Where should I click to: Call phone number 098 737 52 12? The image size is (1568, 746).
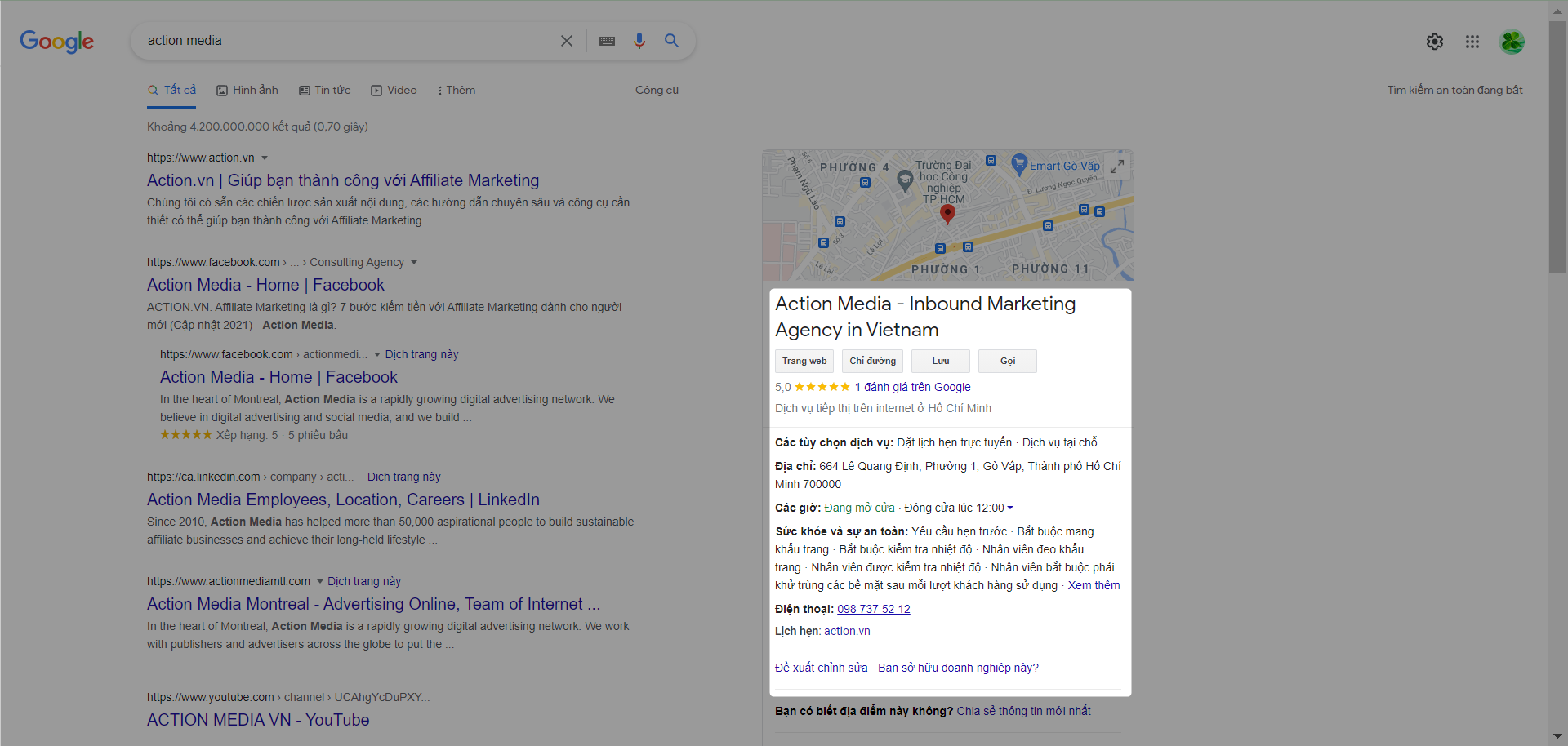coord(873,609)
